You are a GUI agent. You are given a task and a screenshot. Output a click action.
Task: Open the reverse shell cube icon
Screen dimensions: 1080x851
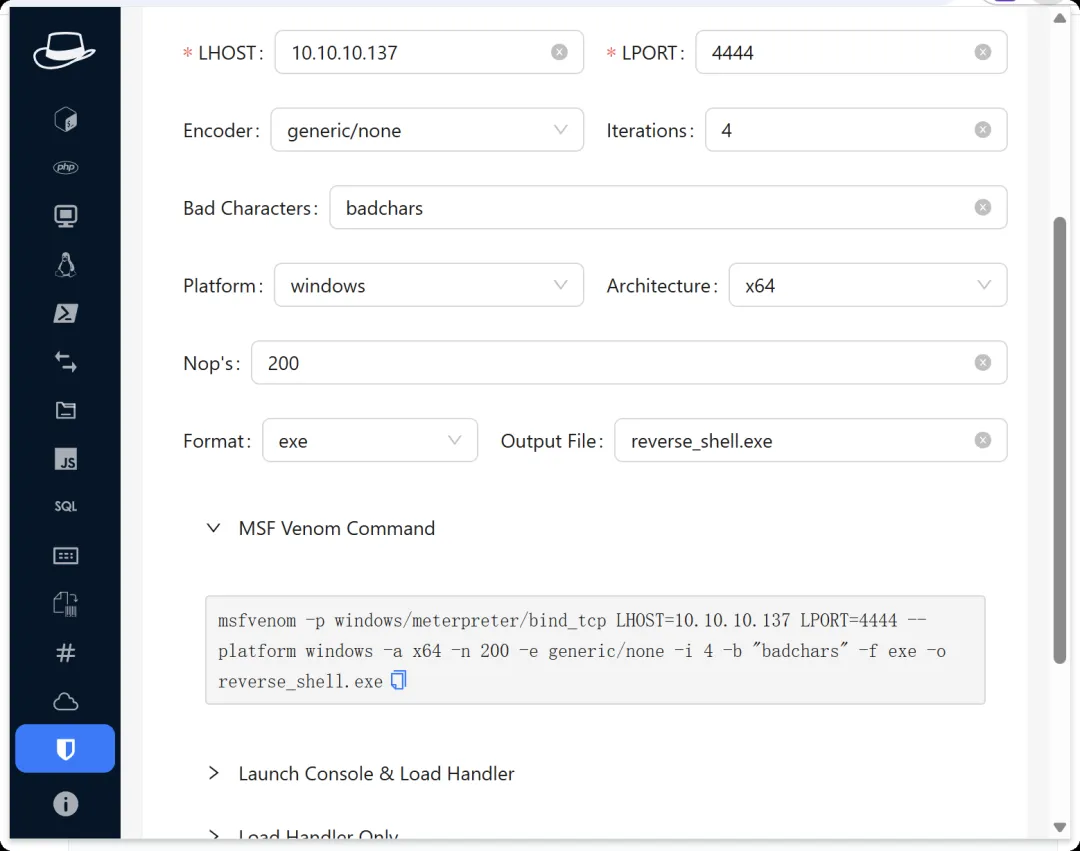pos(65,119)
